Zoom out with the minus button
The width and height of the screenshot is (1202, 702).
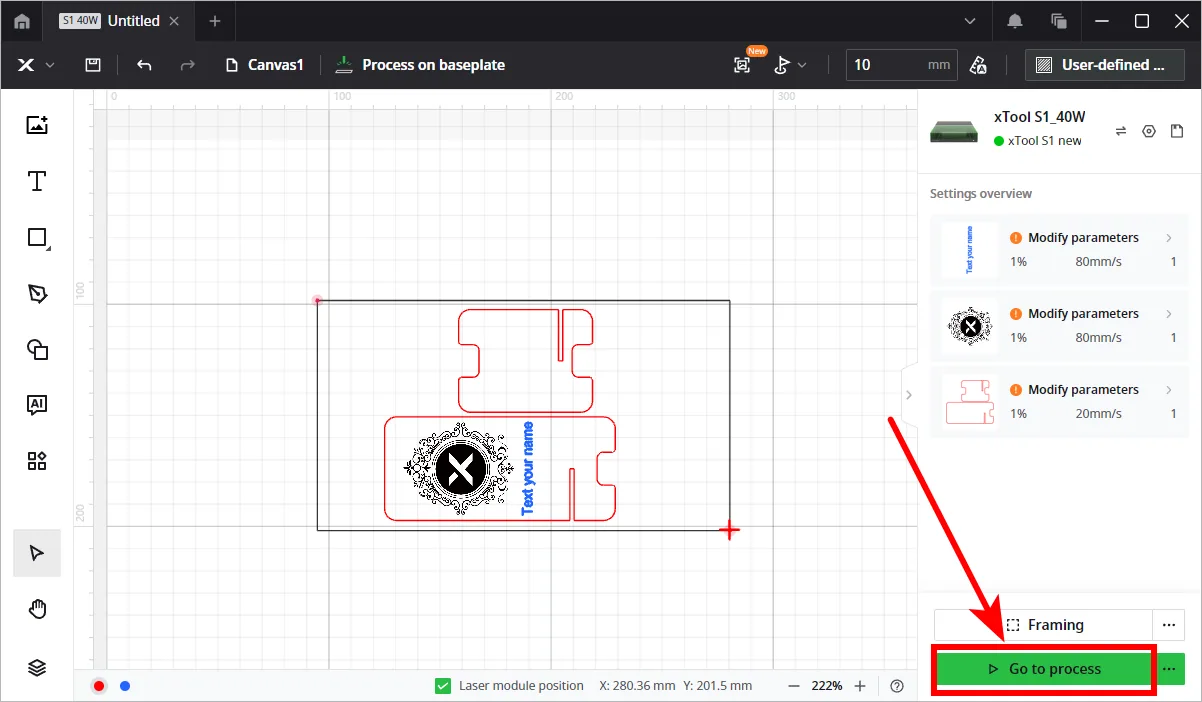(794, 686)
